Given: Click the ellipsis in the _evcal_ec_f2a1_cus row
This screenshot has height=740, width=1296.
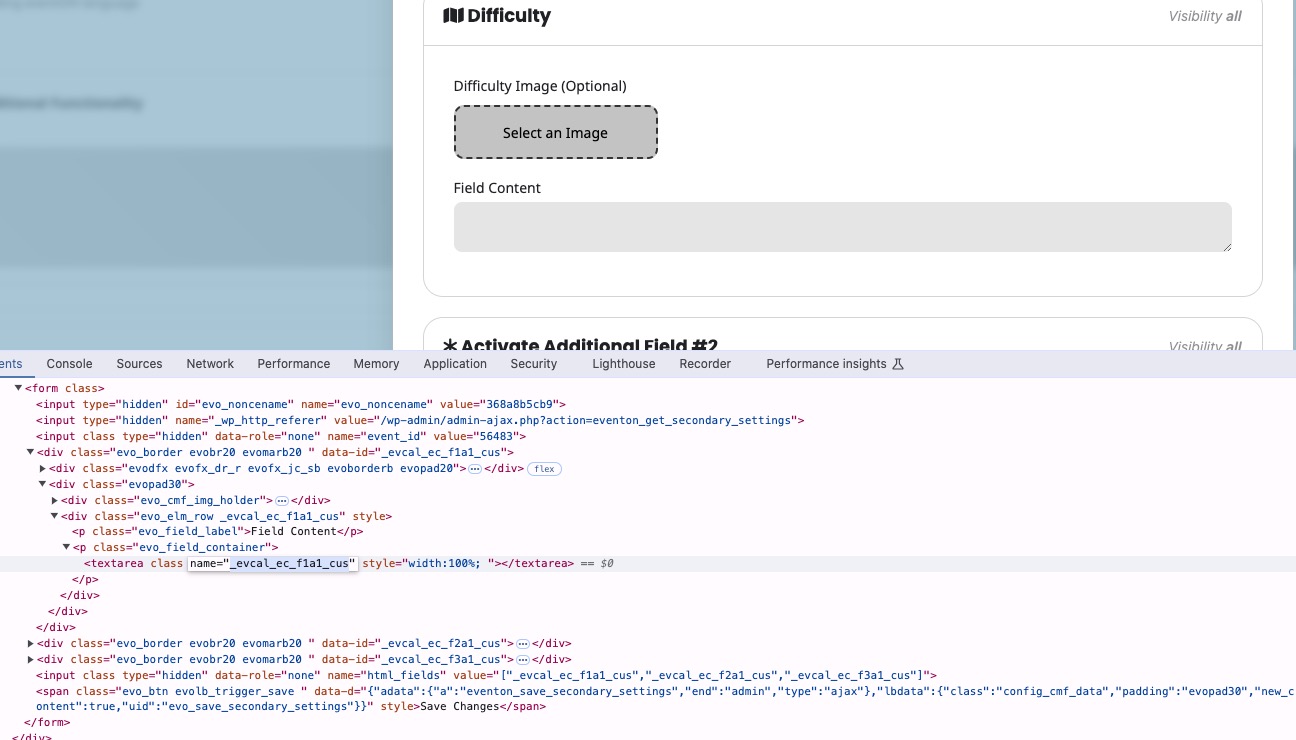Looking at the screenshot, I should click(x=523, y=644).
